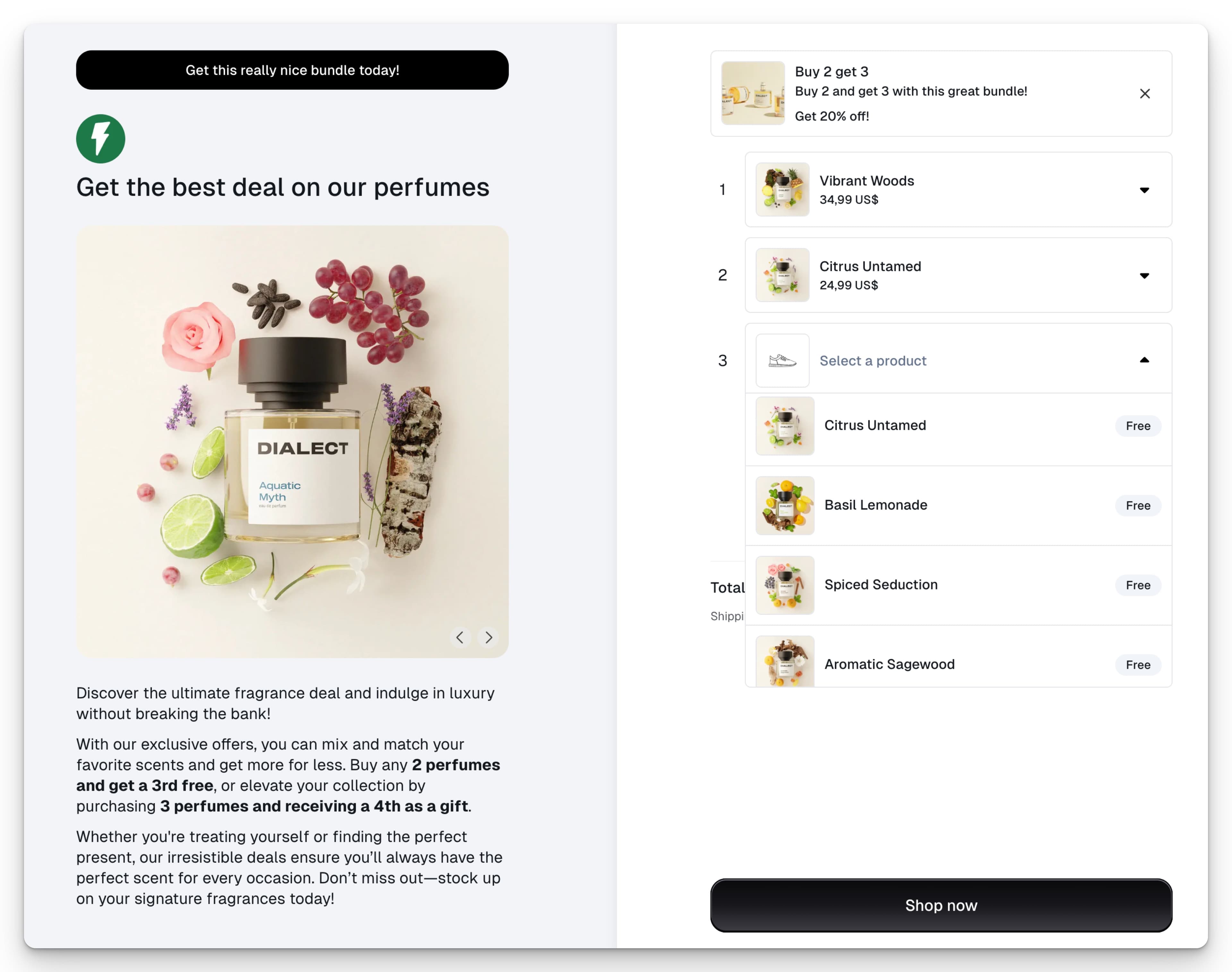Image resolution: width=1232 pixels, height=972 pixels.
Task: Choose Spiced Seduction as the free product
Action: (x=958, y=585)
